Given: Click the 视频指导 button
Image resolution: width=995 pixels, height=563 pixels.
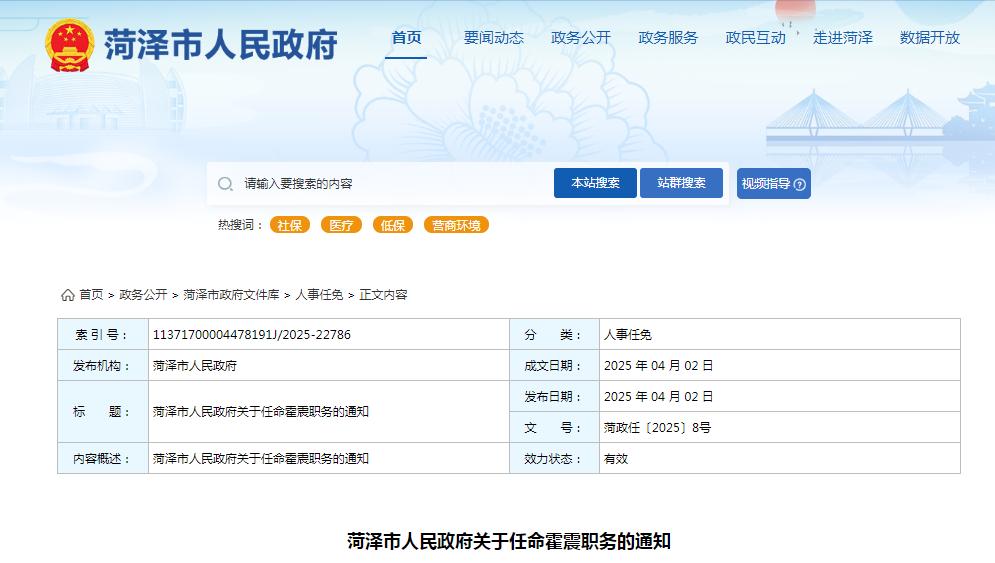Looking at the screenshot, I should (x=774, y=183).
